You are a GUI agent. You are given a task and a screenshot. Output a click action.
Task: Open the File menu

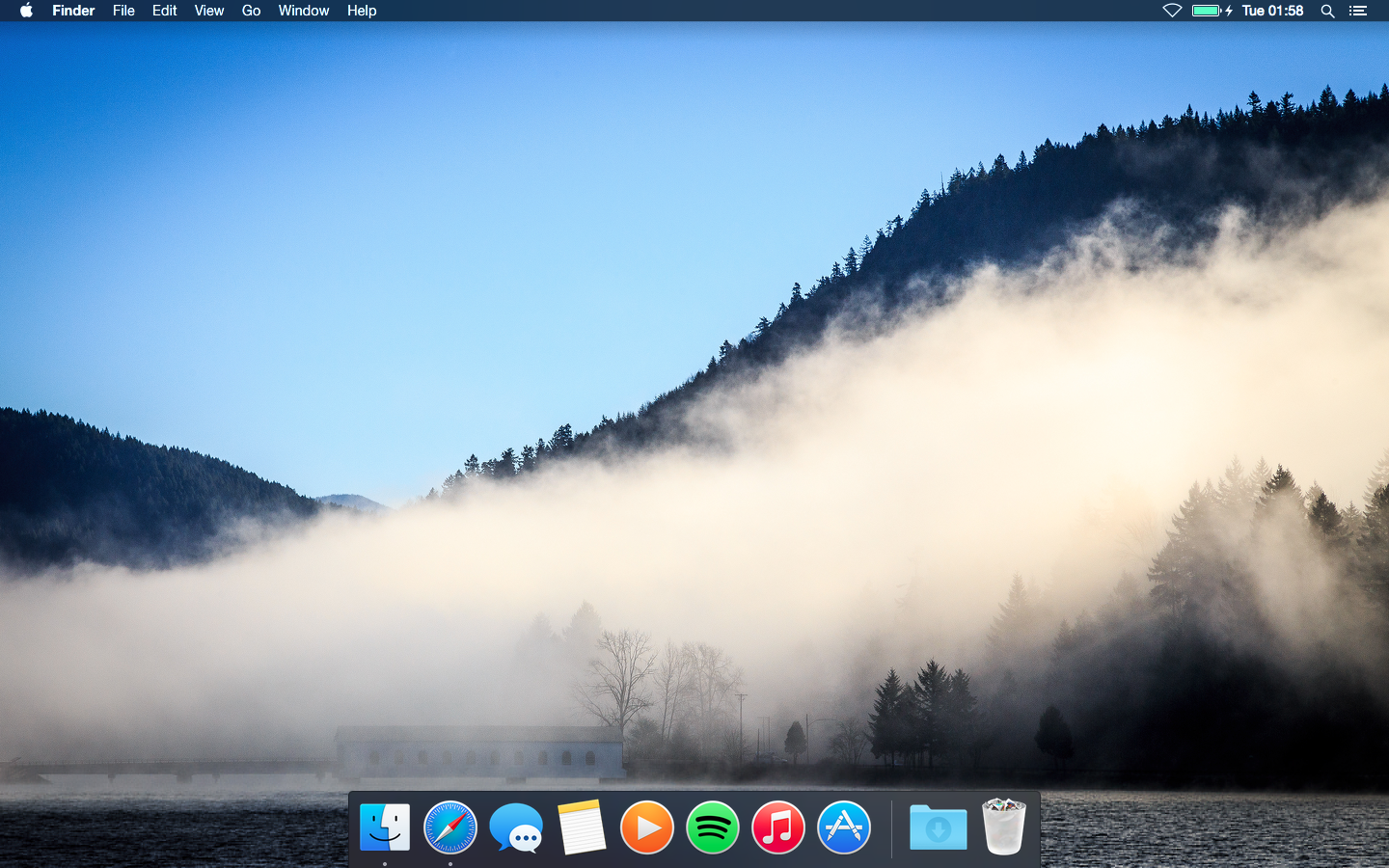click(123, 11)
